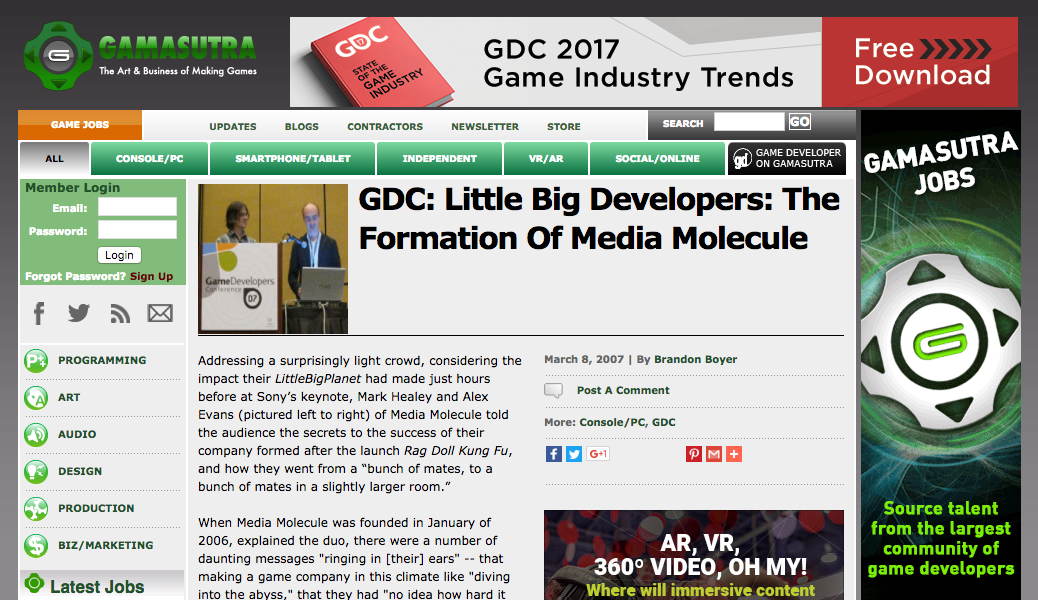The height and width of the screenshot is (600, 1038).
Task: Click into the search input field
Action: 749,122
